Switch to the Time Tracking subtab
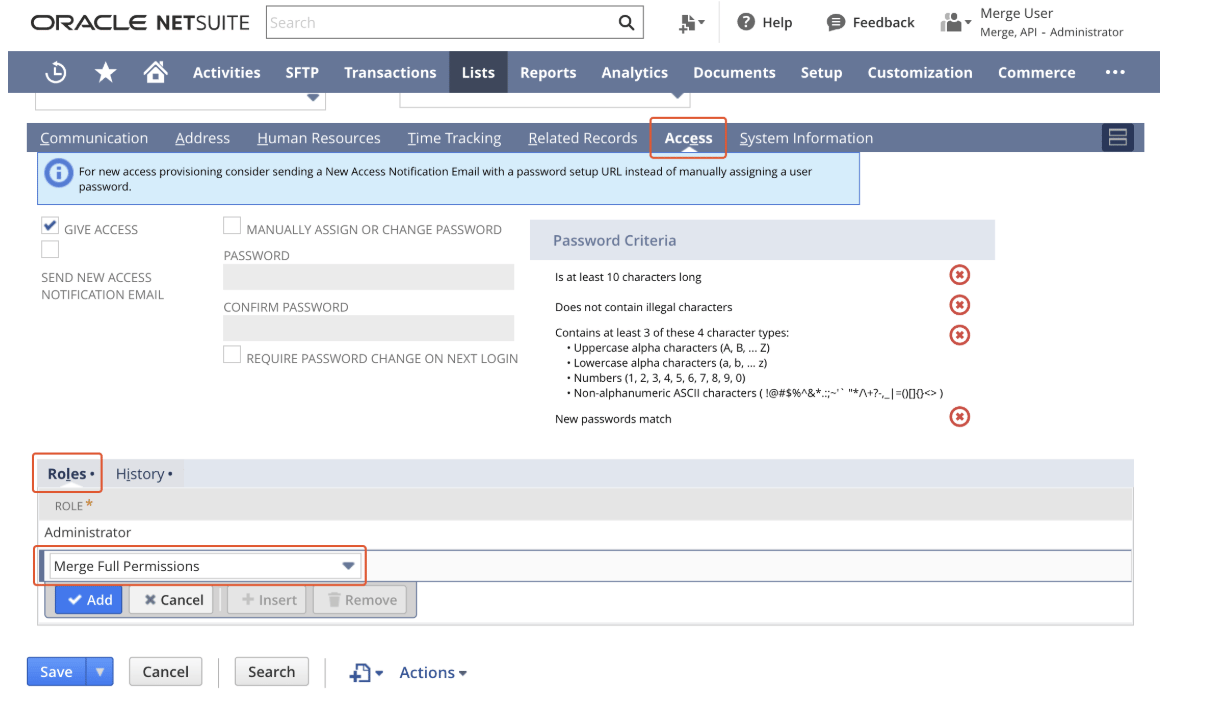This screenshot has width=1214, height=714. pos(454,138)
